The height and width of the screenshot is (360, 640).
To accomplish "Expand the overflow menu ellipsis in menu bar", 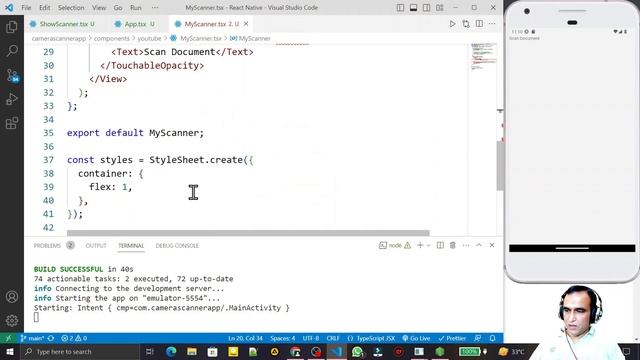I will pos(155,8).
